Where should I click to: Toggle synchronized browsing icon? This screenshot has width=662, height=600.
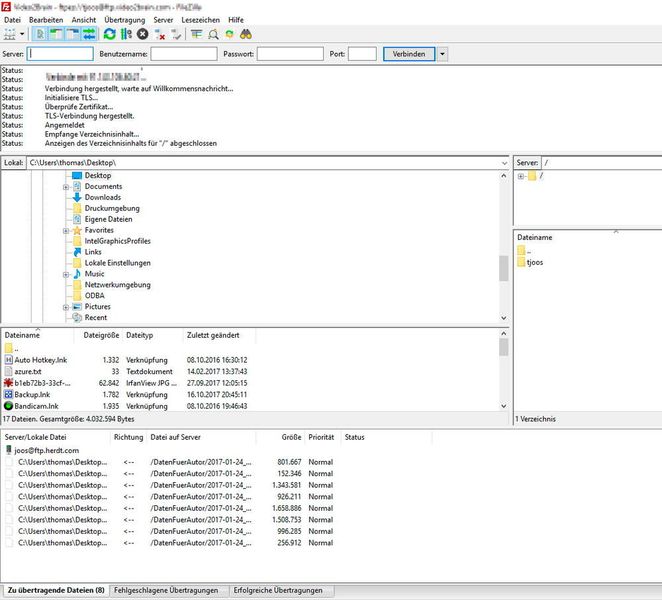click(229, 34)
